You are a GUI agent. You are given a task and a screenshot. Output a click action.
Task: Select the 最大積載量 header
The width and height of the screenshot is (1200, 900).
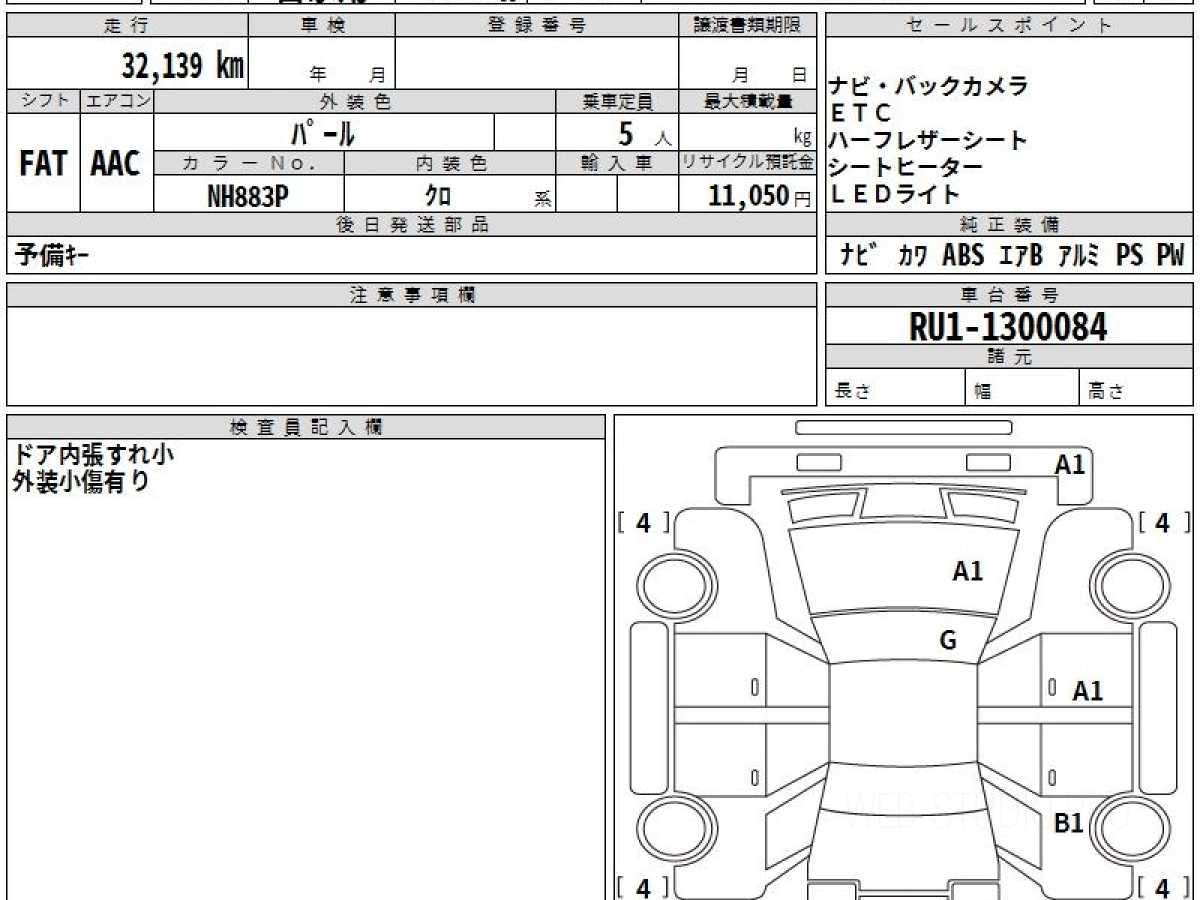click(748, 101)
